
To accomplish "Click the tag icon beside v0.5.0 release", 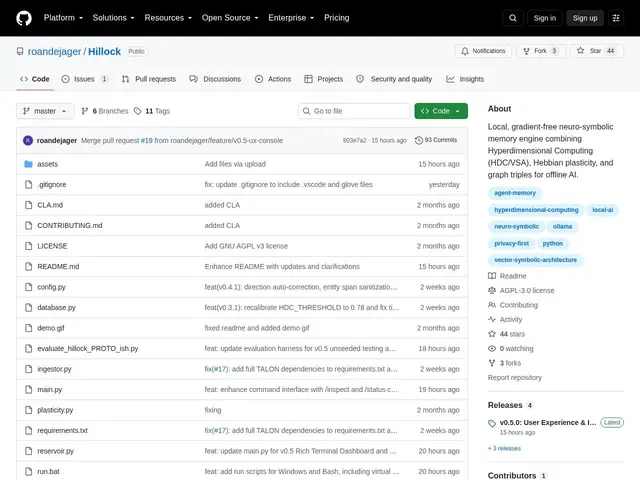I will (492, 423).
